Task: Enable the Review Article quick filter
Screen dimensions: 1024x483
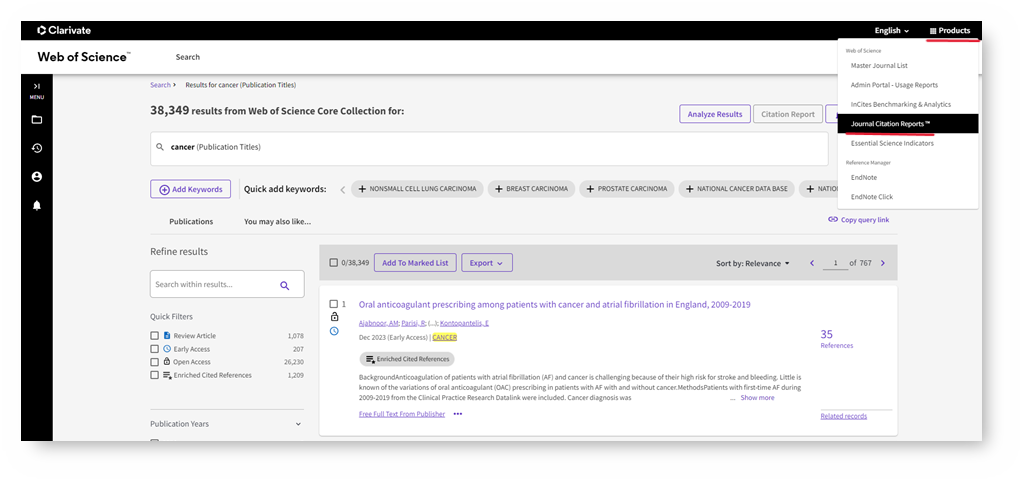Action: click(155, 335)
